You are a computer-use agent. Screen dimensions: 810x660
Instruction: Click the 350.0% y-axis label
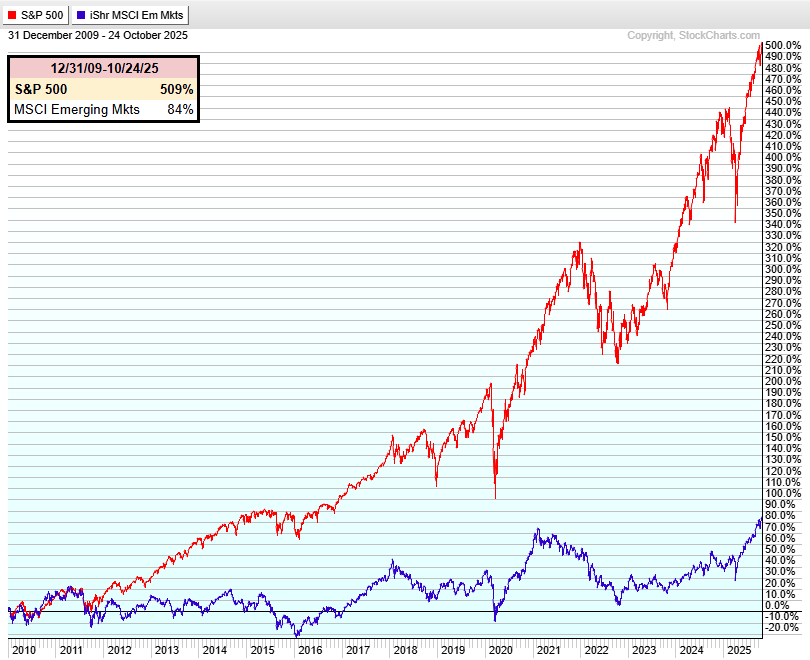(783, 213)
